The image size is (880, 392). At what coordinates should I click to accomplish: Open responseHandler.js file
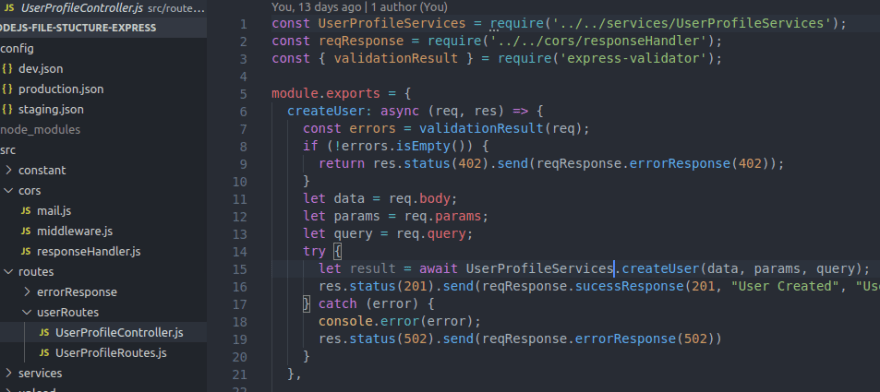click(89, 252)
